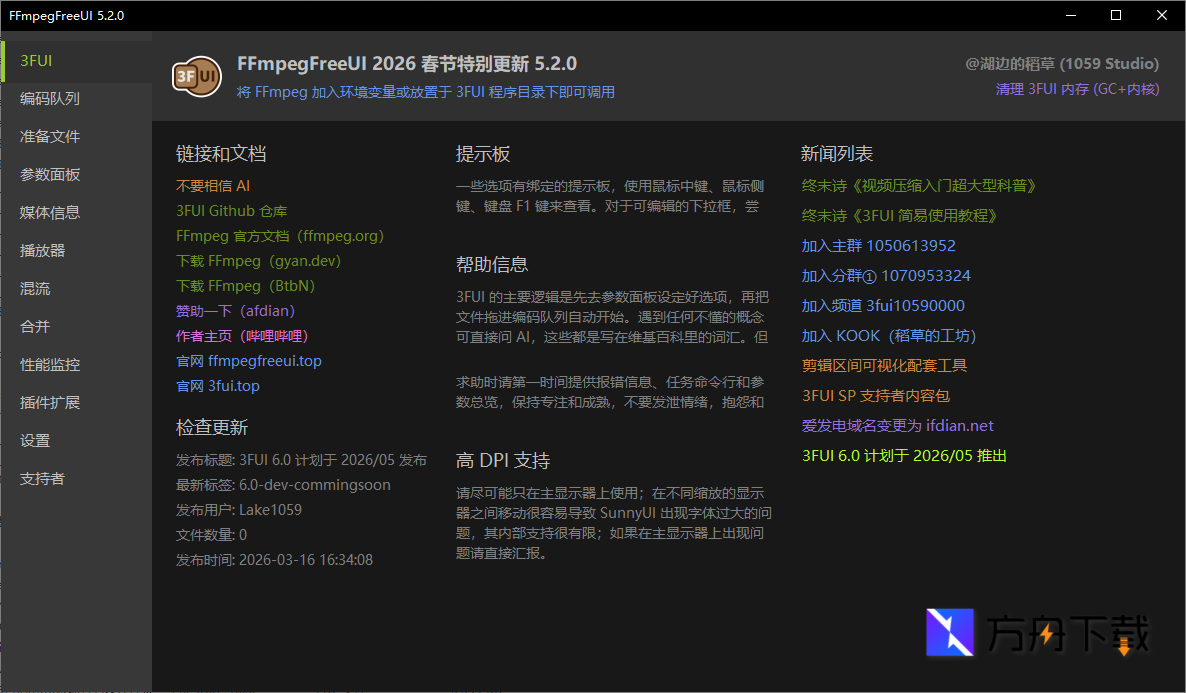
Task: Click the 3FUI logo icon
Action: point(196,77)
